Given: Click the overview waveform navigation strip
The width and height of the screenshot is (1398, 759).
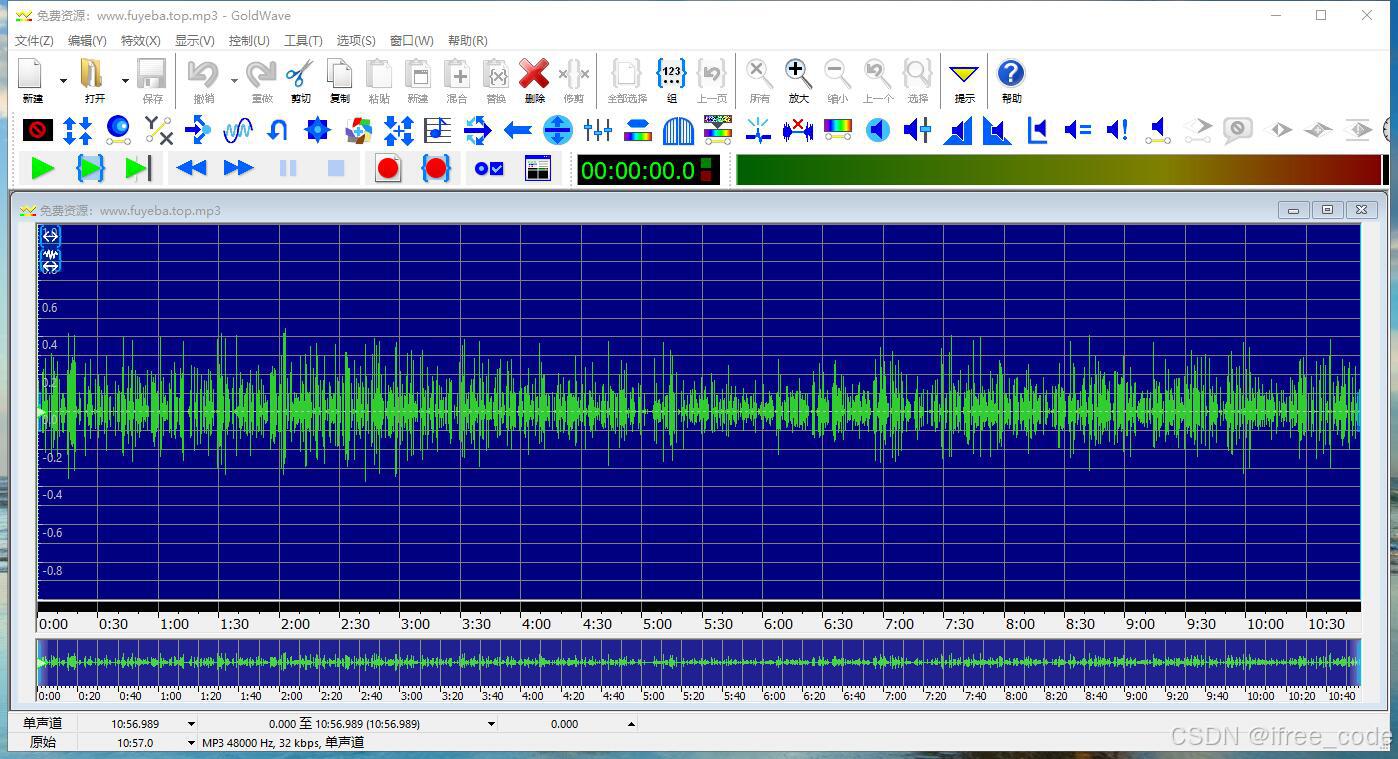Looking at the screenshot, I should pyautogui.click(x=698, y=662).
